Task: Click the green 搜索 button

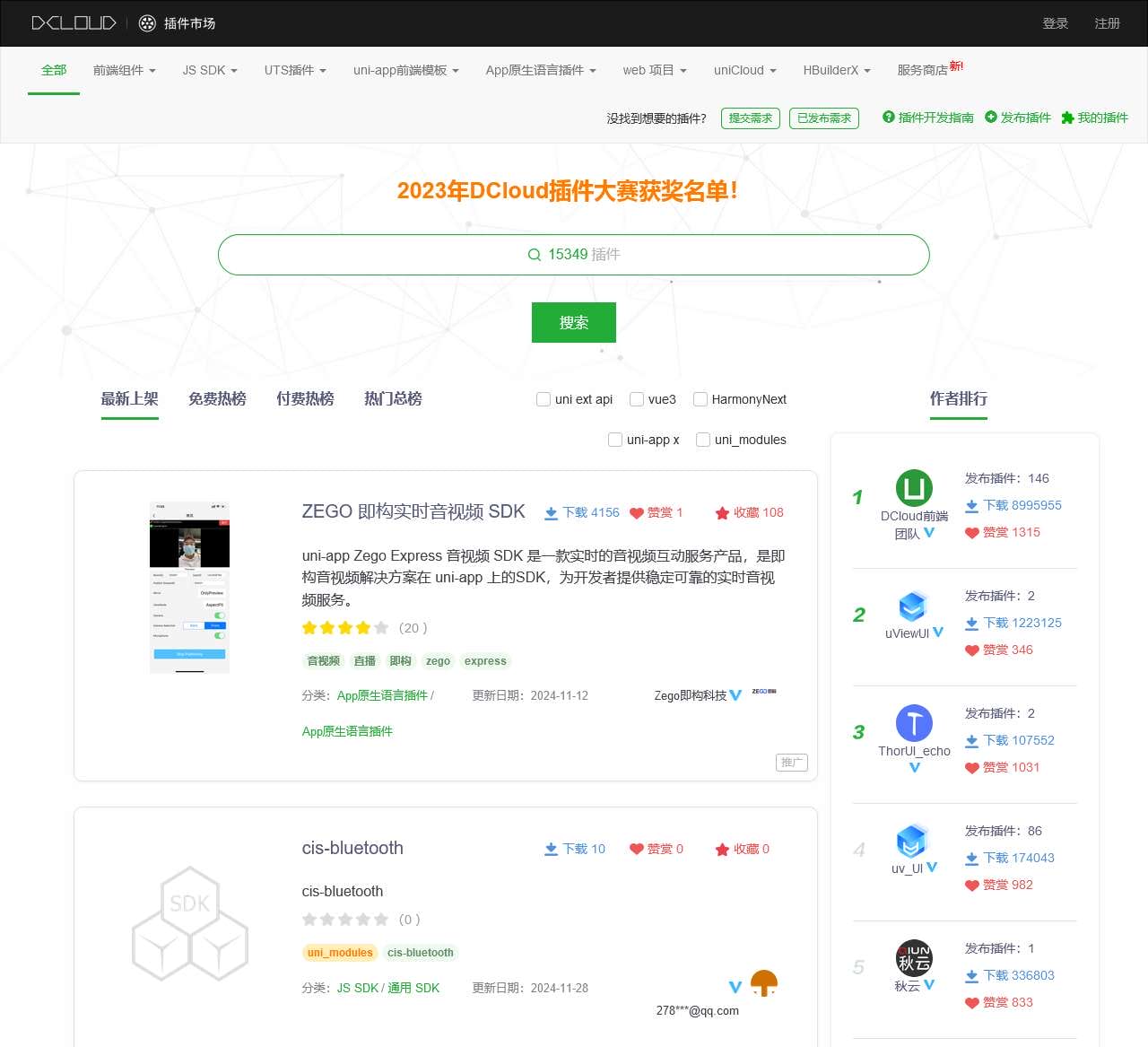Action: [x=574, y=322]
